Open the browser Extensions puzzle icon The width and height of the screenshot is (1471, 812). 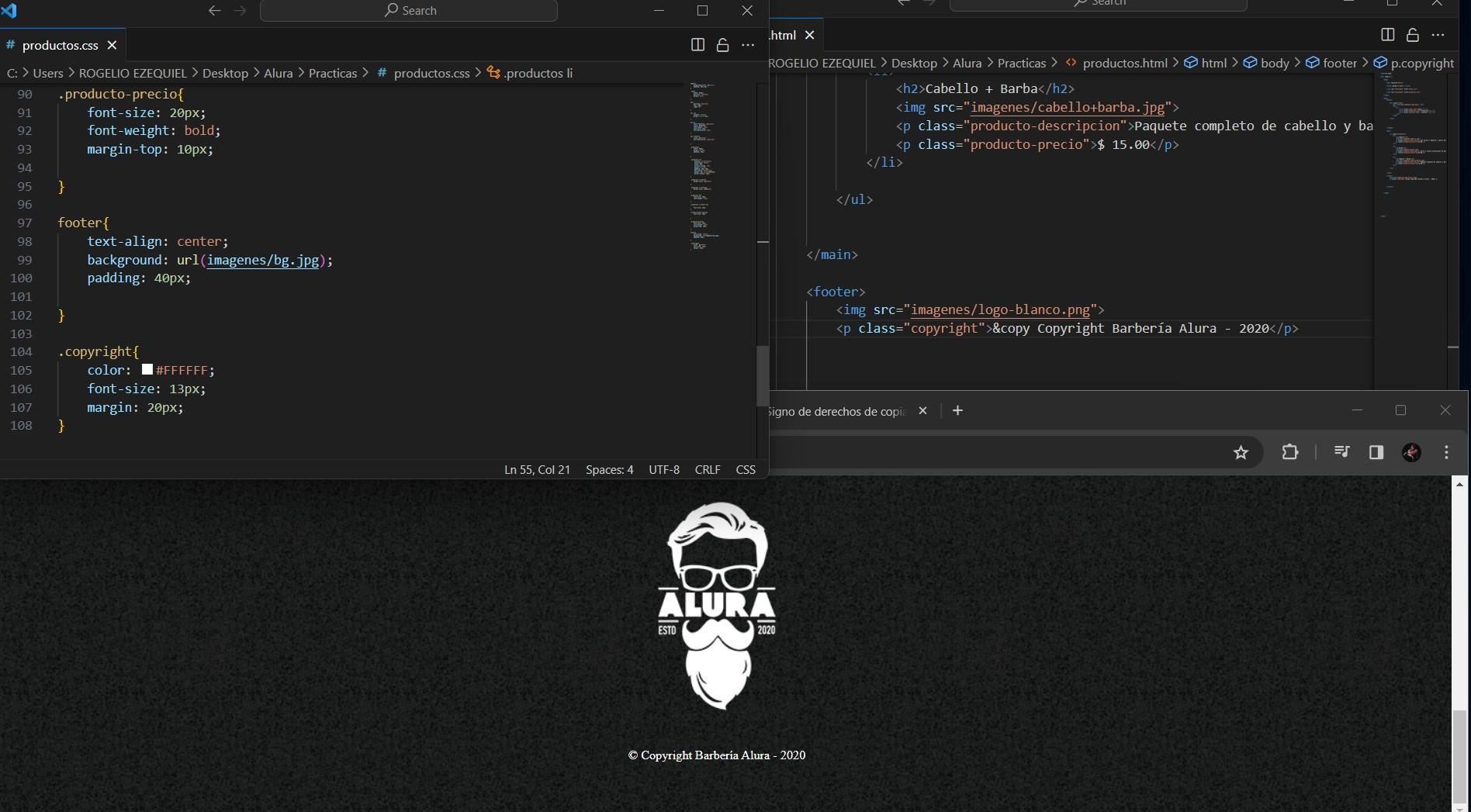pyautogui.click(x=1290, y=452)
